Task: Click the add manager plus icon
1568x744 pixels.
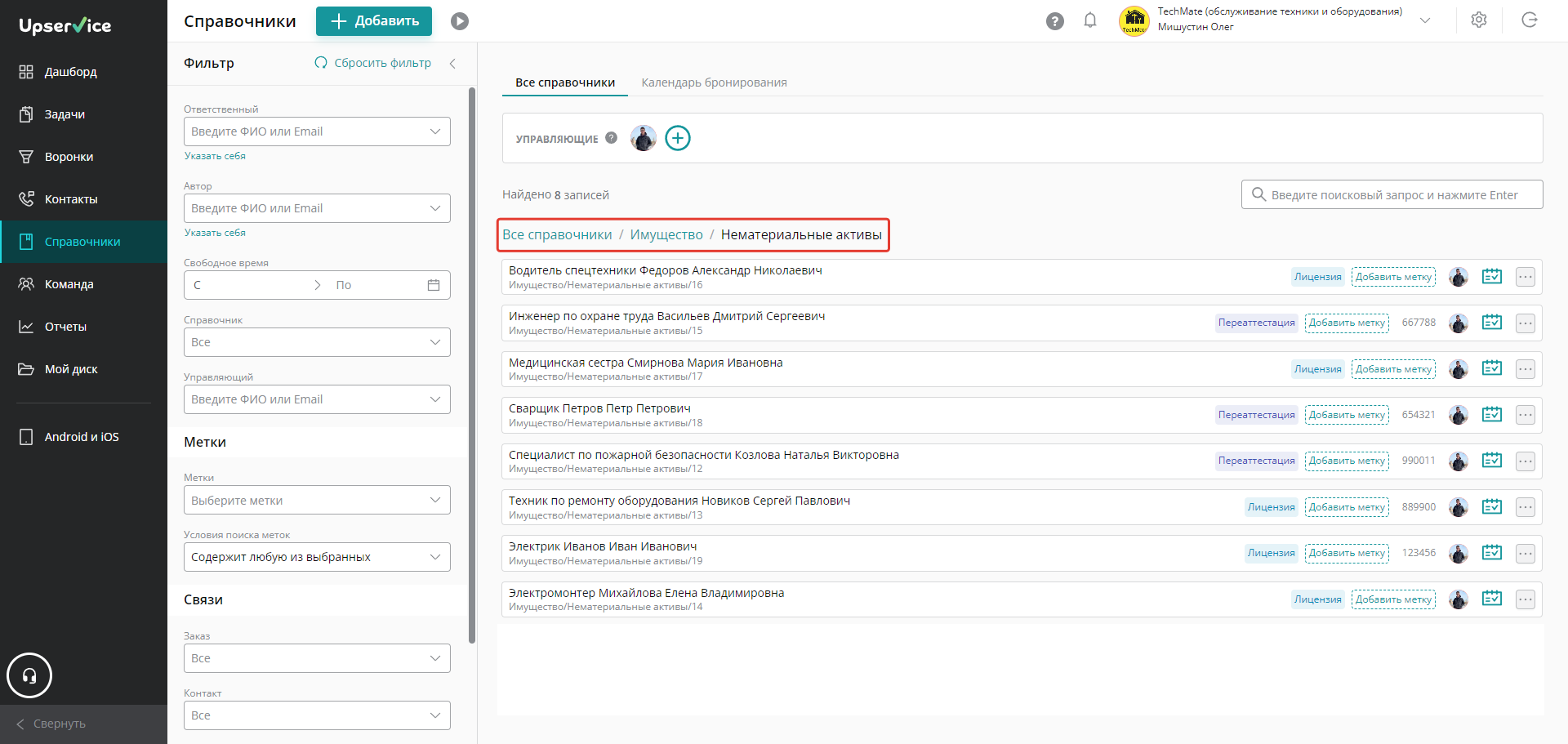Action: (x=678, y=138)
